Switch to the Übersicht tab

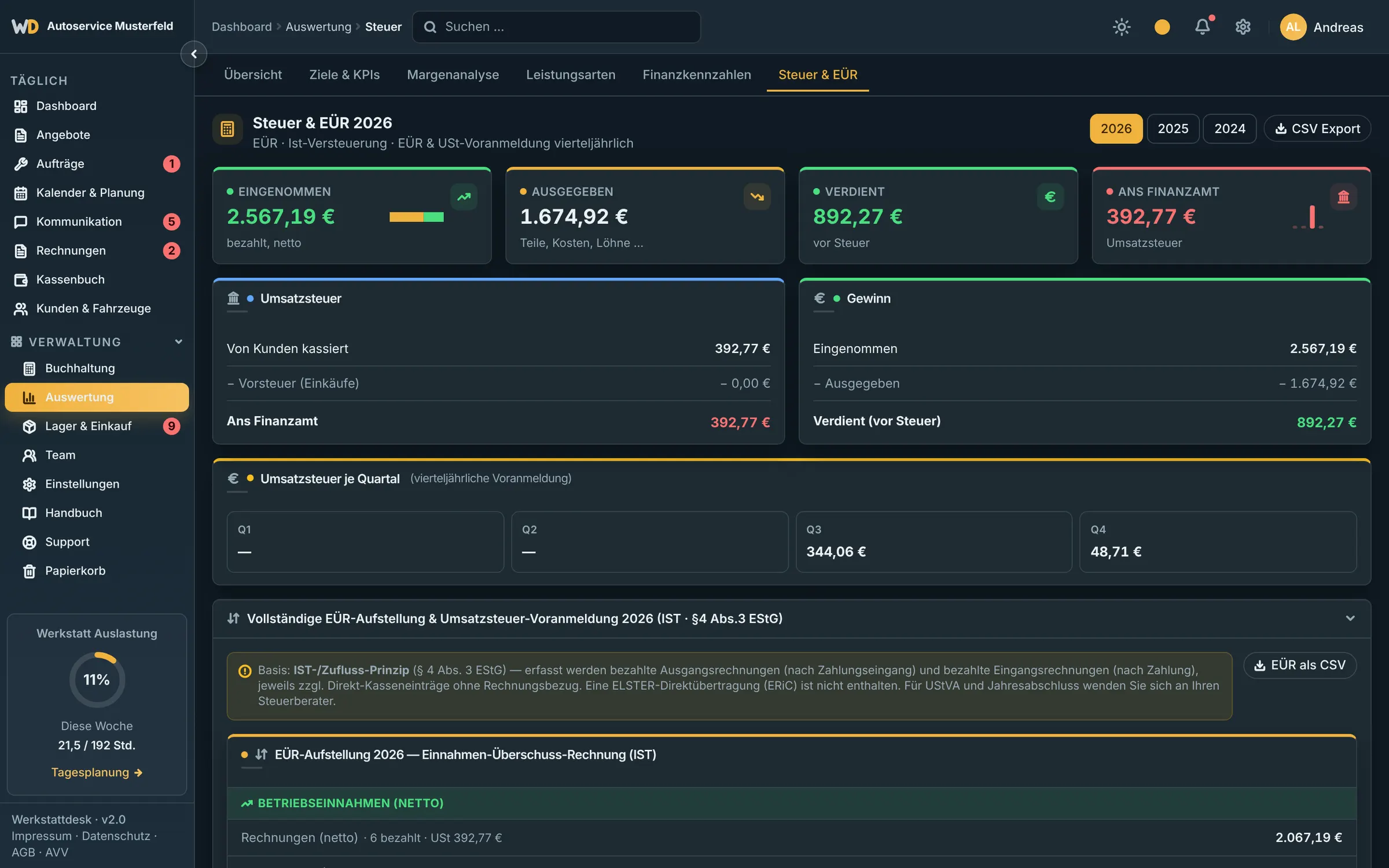pyautogui.click(x=253, y=75)
